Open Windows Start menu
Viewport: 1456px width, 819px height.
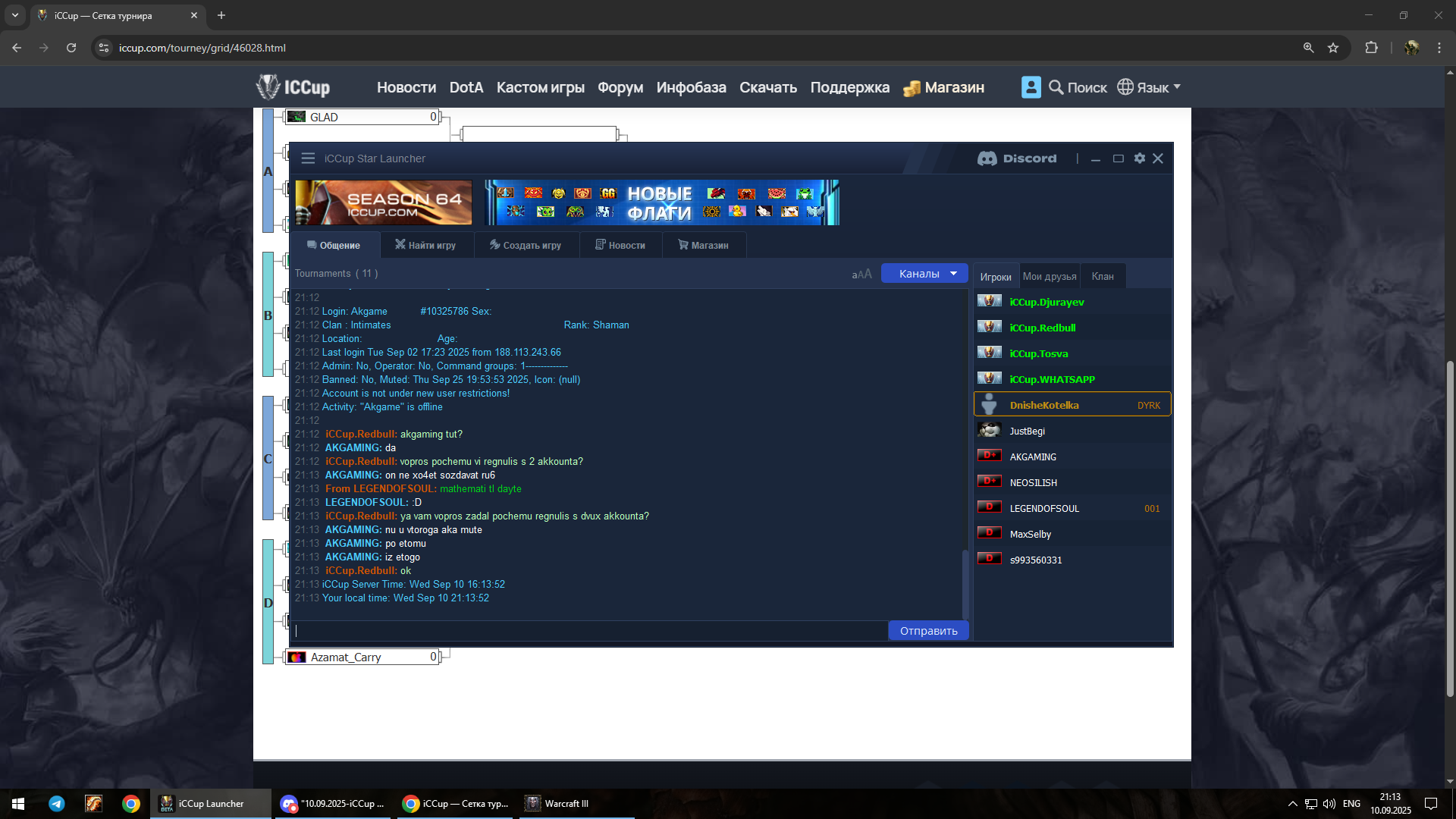18,804
